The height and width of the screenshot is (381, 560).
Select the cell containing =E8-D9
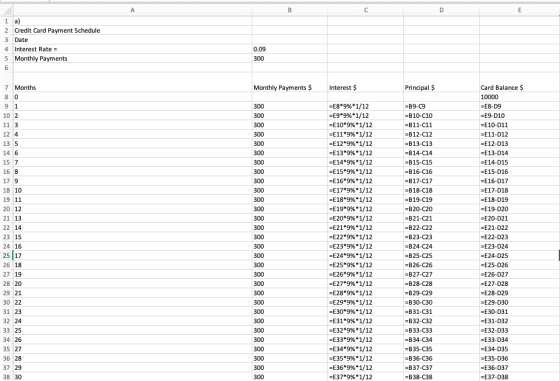tap(519, 106)
